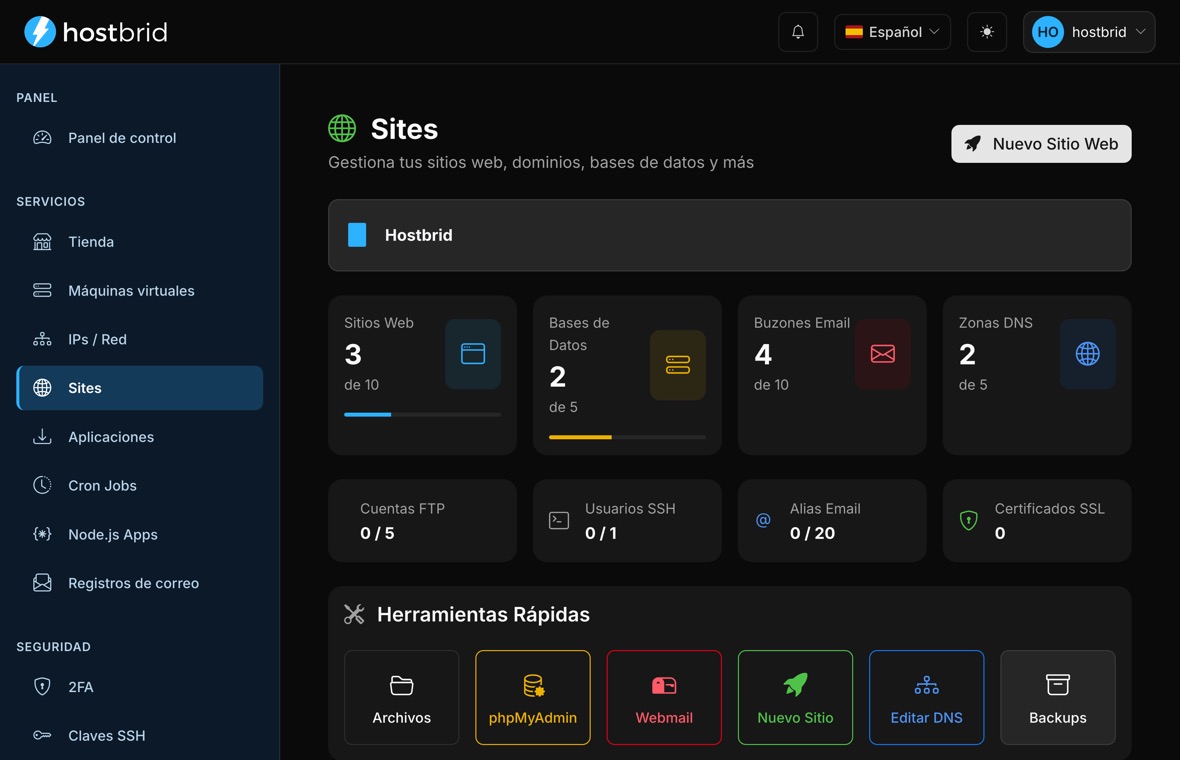Click the 0 / 20 Alias Email value
The width and height of the screenshot is (1180, 760).
click(812, 533)
